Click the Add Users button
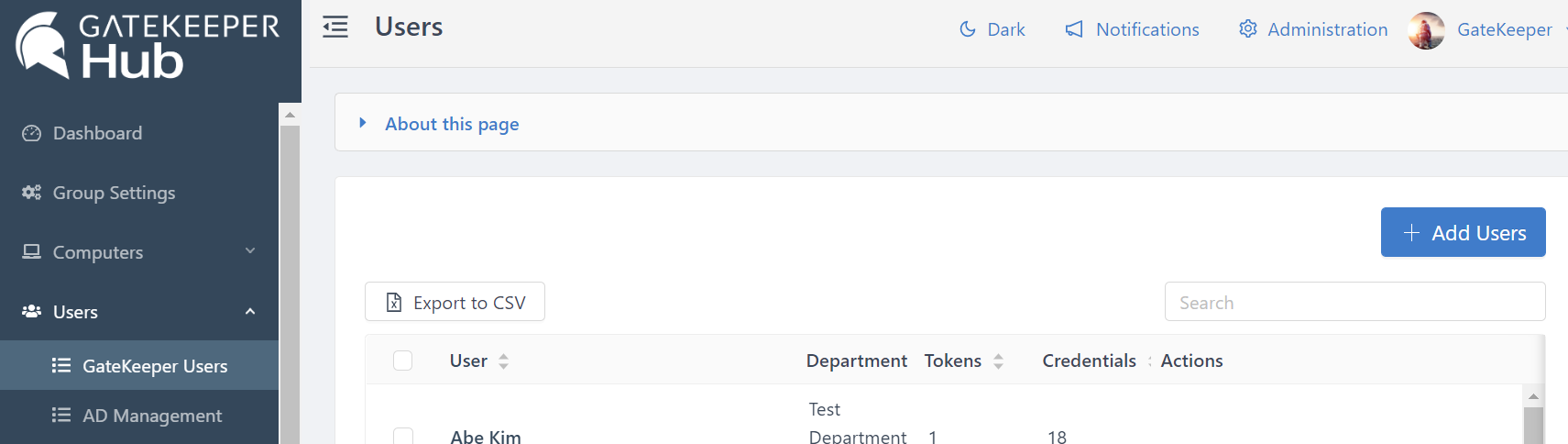1568x444 pixels. [1463, 233]
